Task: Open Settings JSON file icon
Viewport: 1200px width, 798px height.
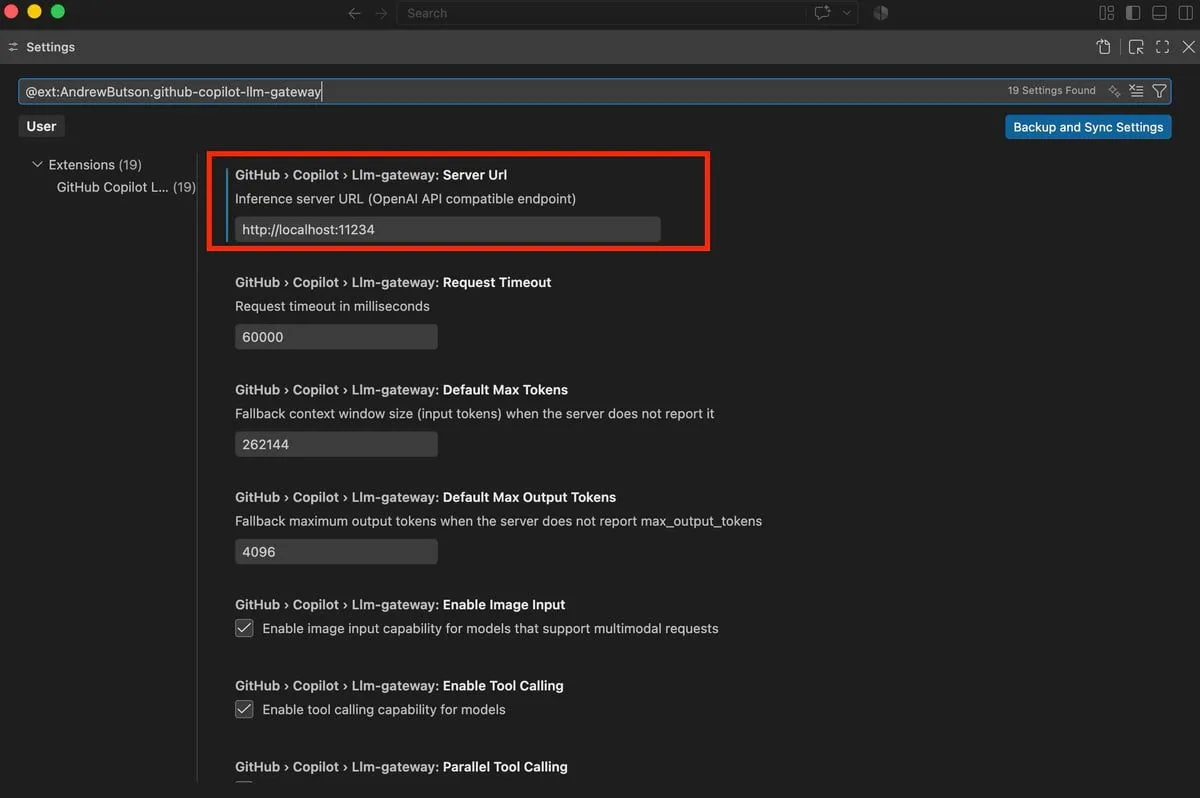Action: click(x=1104, y=47)
